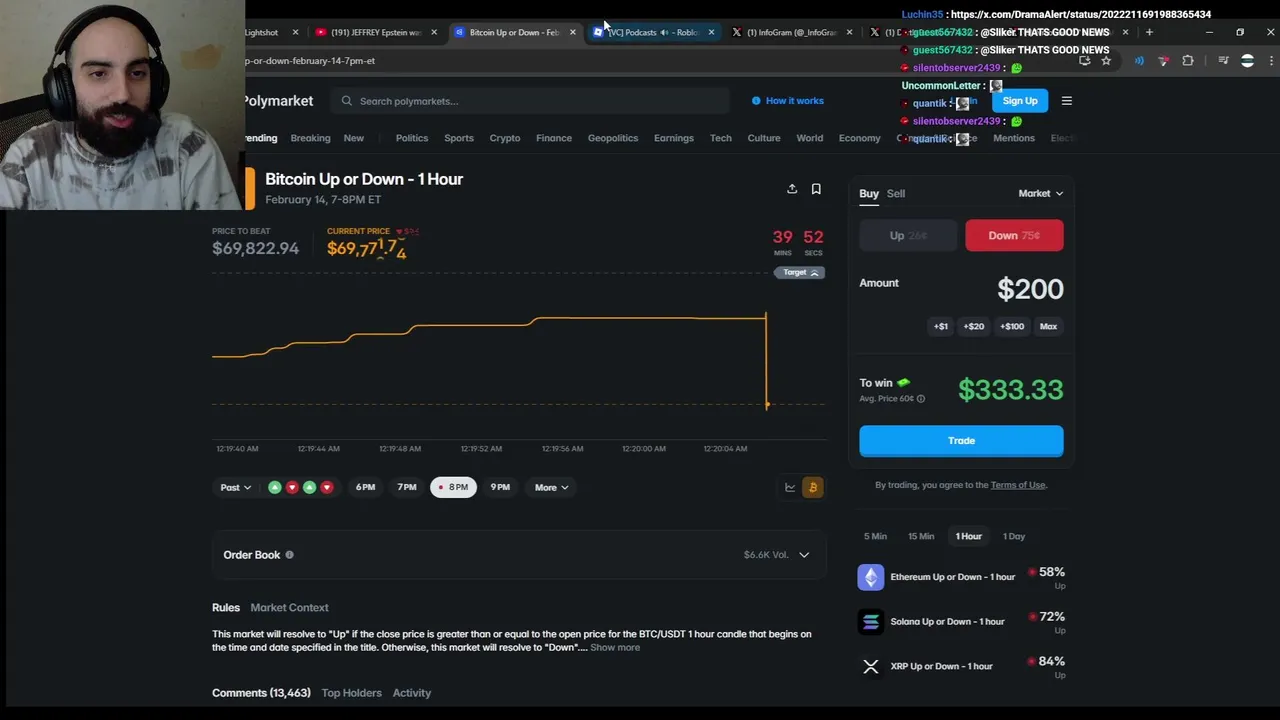Select the 8 PM market window
1280x720 pixels.
[x=454, y=487]
